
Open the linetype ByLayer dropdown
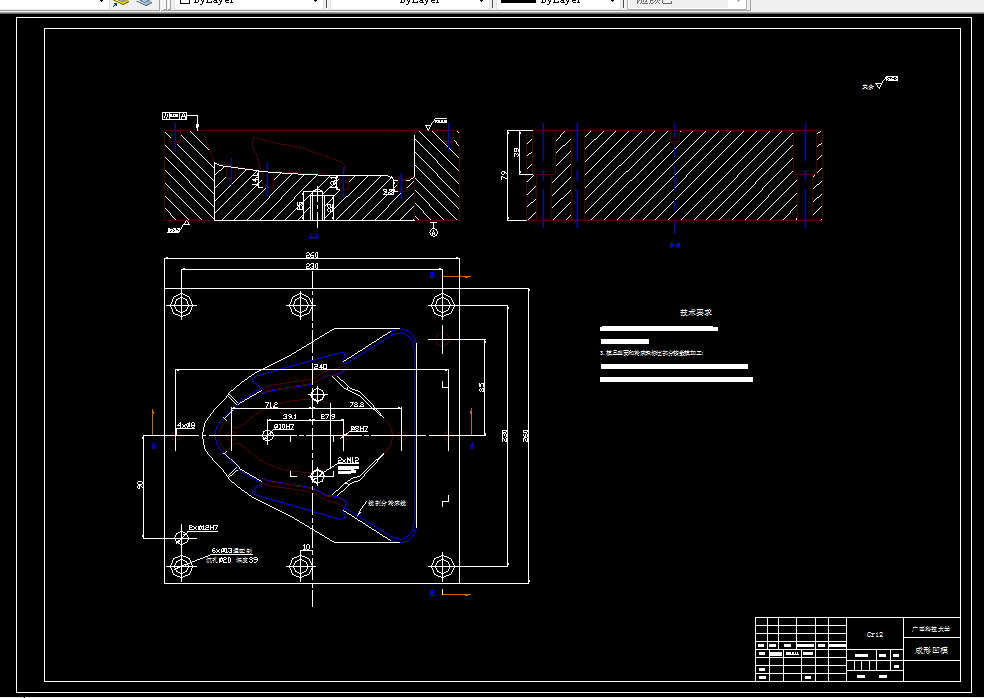409,3
